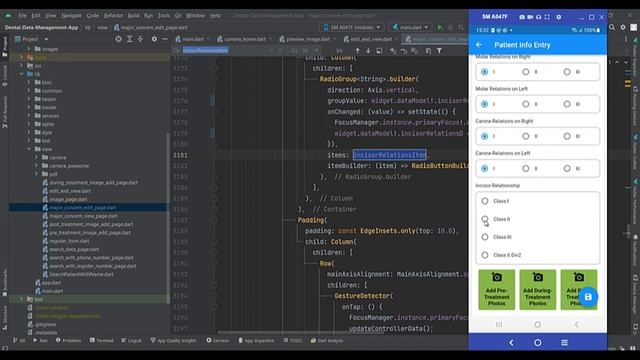Image resolution: width=640 pixels, height=360 pixels.
Task: Start screen recording in SM A047F window
Action: 530,17
